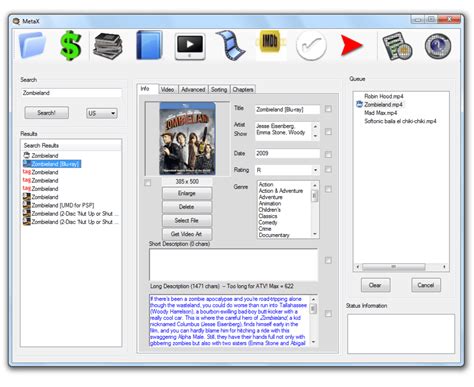Click the Queue horizontal scrollbar thumb
The image size is (474, 387).
[394, 267]
